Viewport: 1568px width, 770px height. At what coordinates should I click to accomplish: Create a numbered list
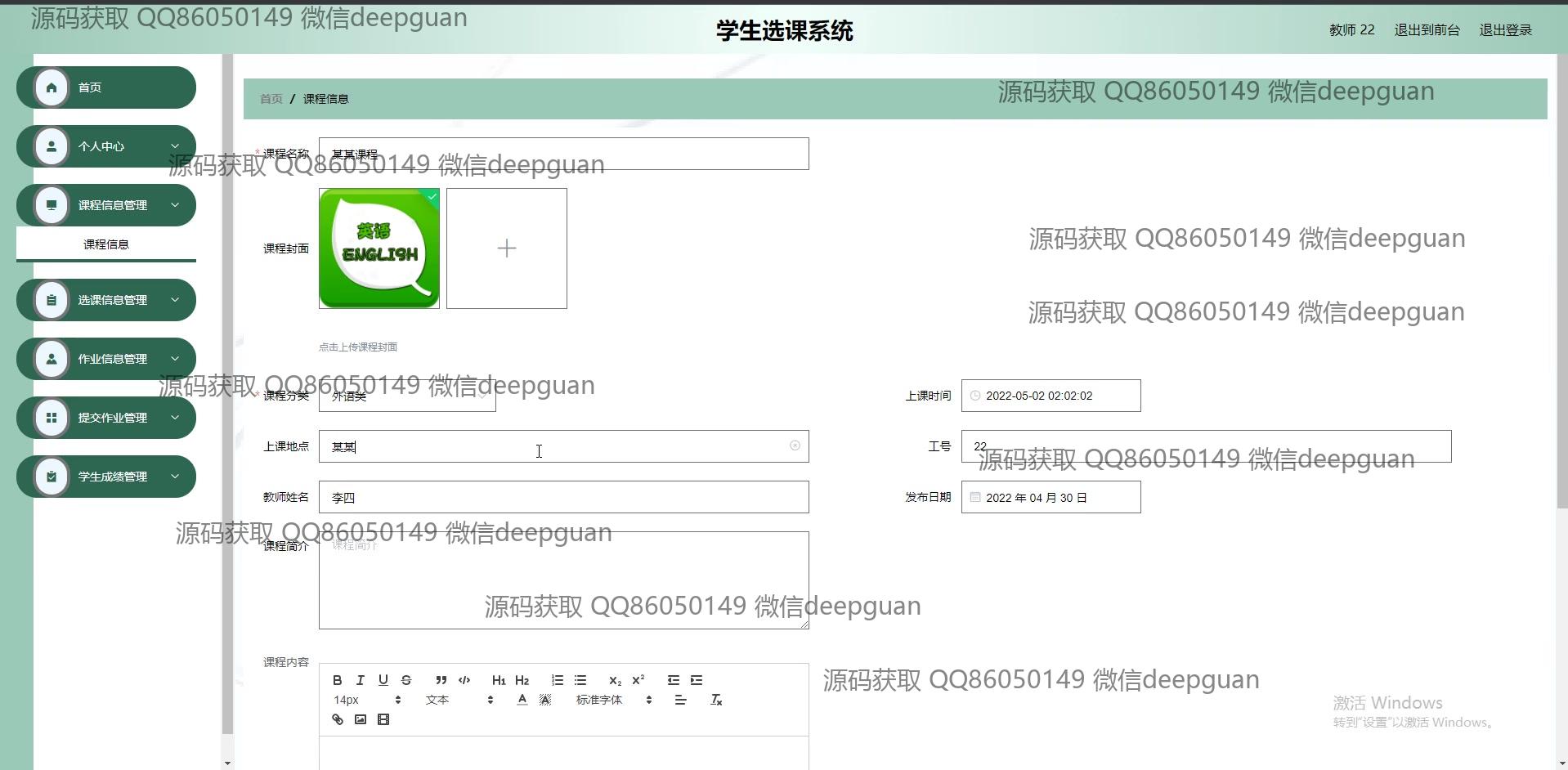[x=558, y=680]
